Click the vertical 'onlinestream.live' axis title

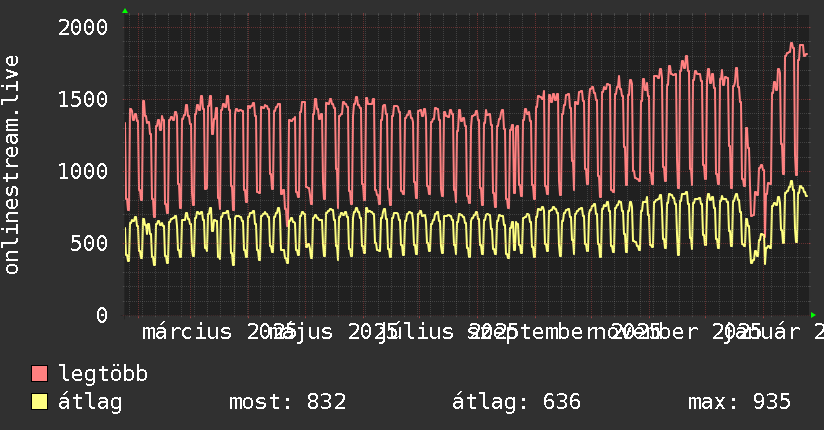[12, 165]
